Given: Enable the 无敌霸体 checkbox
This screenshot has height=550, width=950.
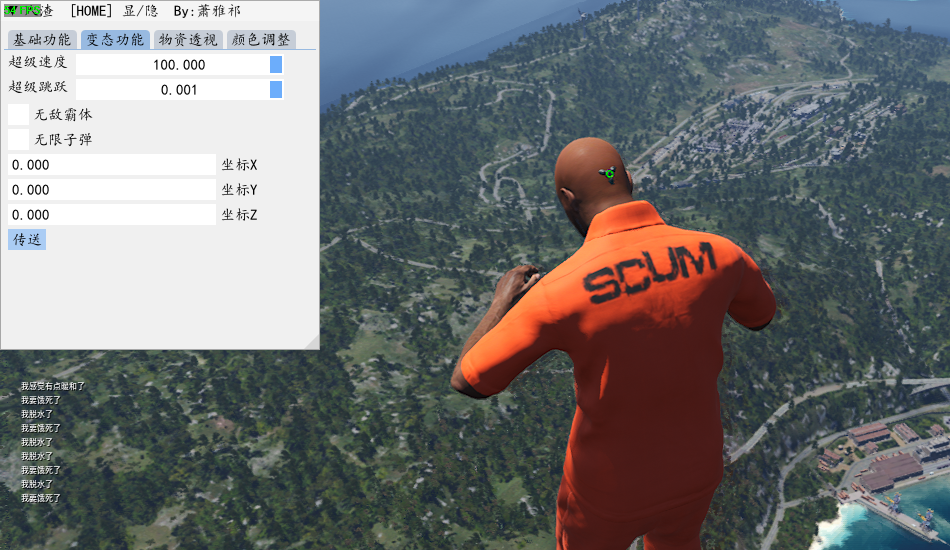Looking at the screenshot, I should (x=18, y=114).
